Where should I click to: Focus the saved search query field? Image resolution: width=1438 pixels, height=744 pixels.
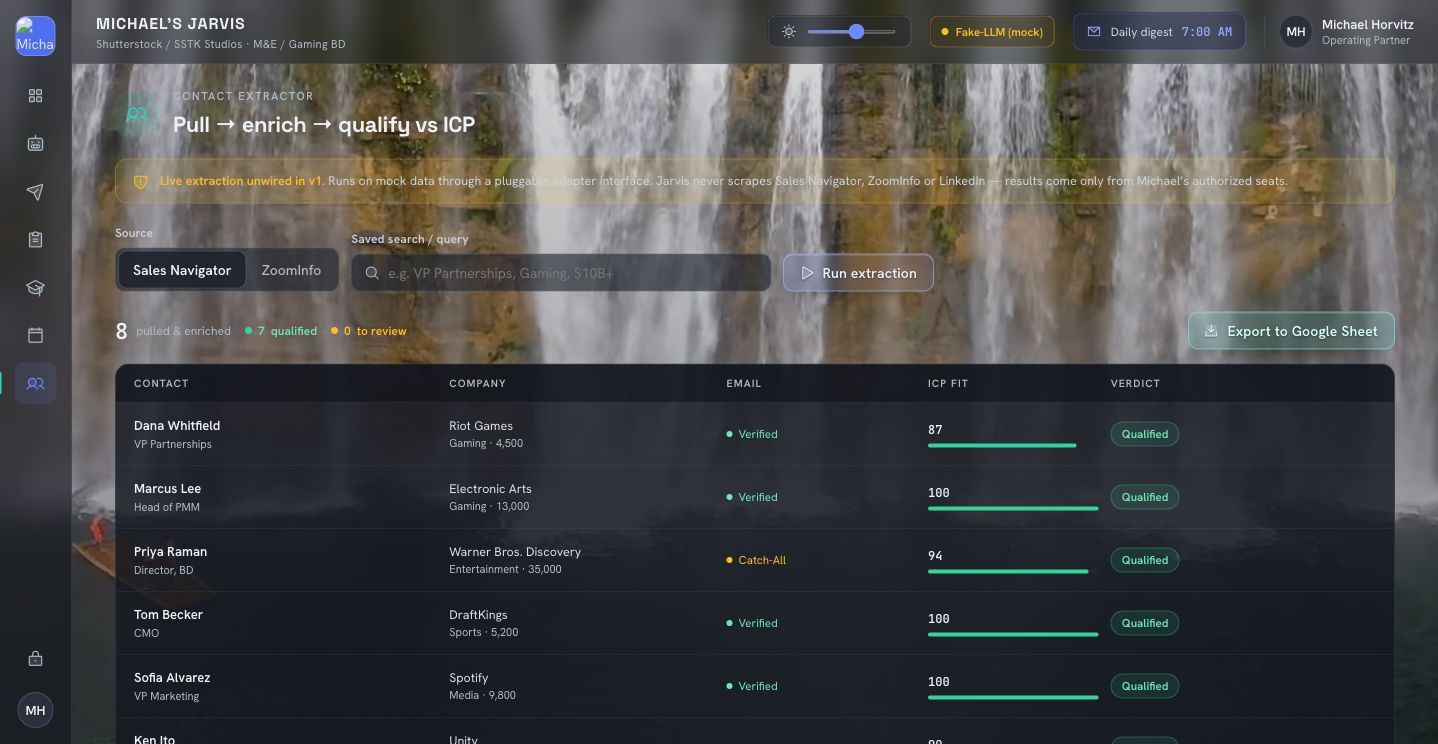[561, 273]
